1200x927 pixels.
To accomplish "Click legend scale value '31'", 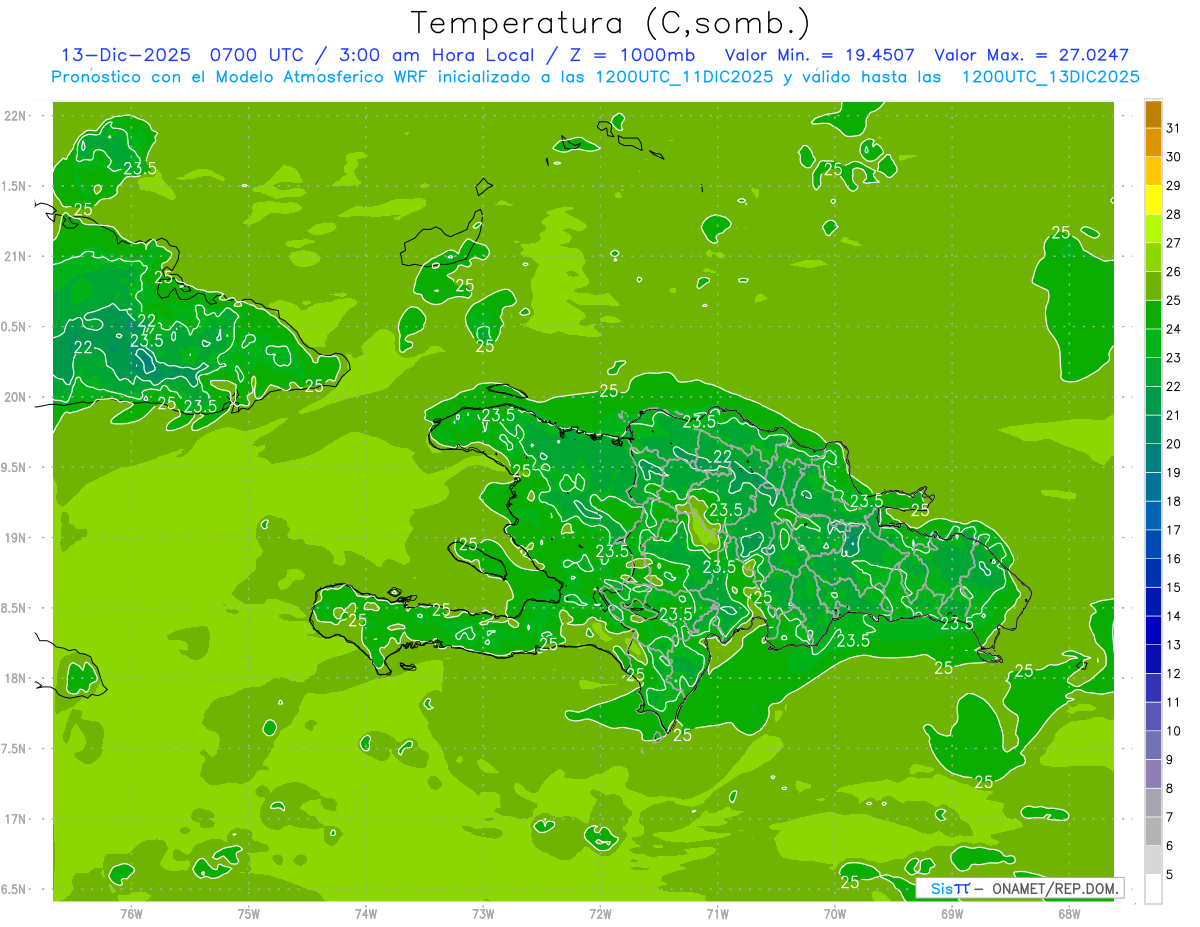I will pos(1174,128).
